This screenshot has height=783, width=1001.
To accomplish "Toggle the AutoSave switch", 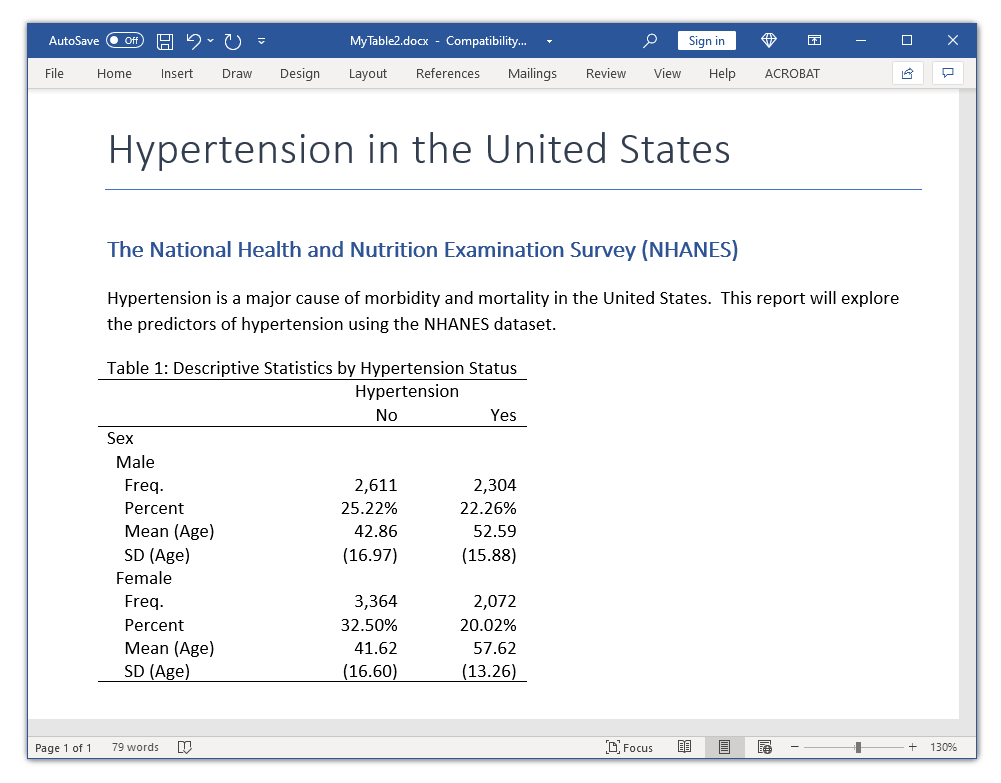I will [x=125, y=41].
